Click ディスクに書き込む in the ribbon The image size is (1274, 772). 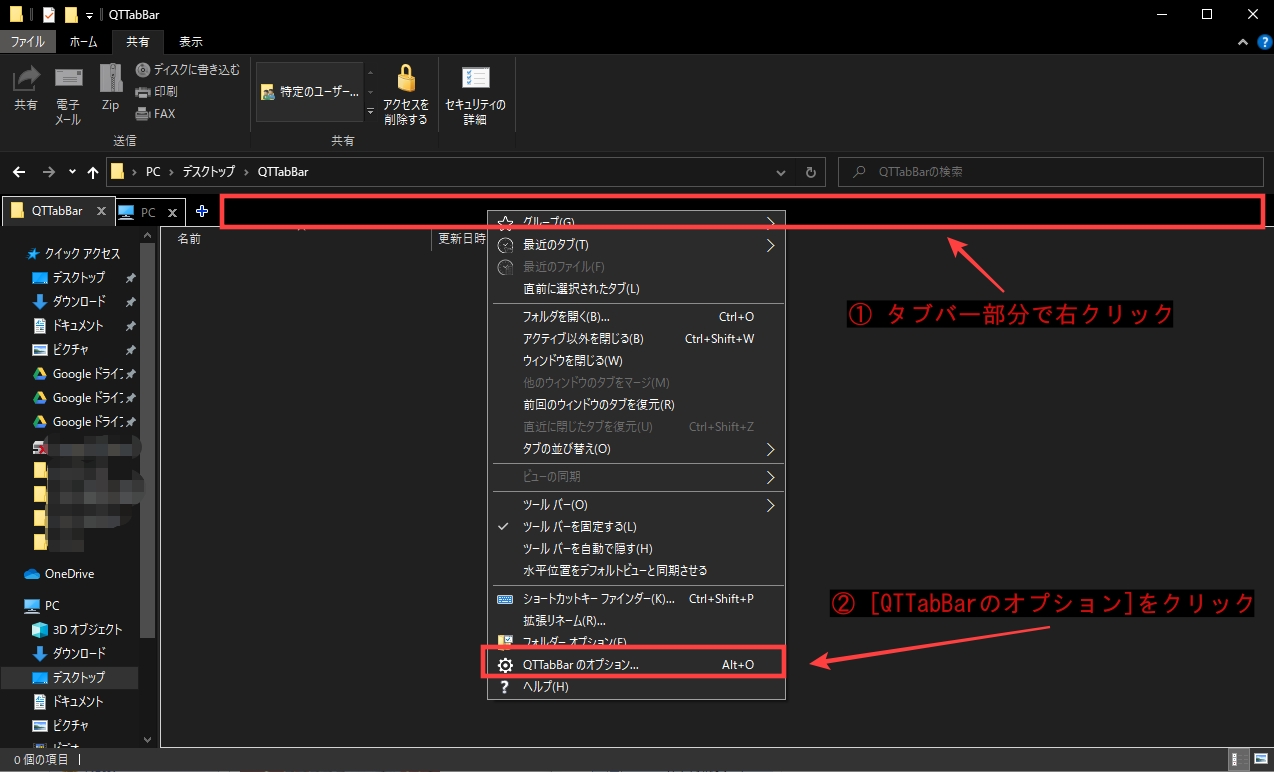click(188, 70)
